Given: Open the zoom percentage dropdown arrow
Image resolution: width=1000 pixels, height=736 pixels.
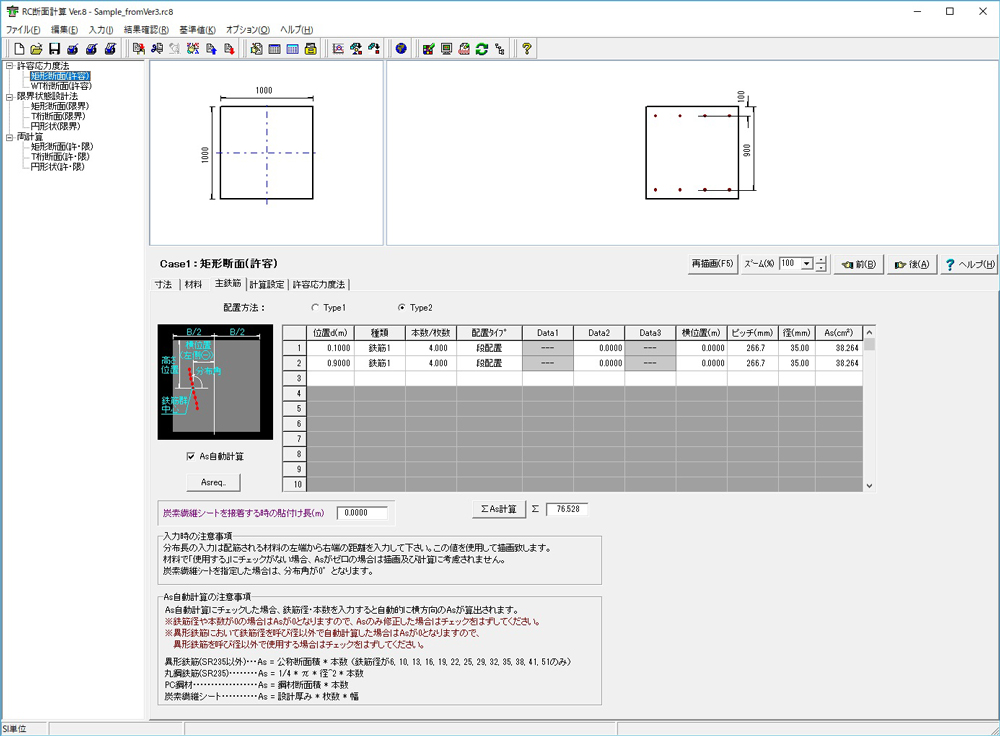Looking at the screenshot, I should 807,263.
